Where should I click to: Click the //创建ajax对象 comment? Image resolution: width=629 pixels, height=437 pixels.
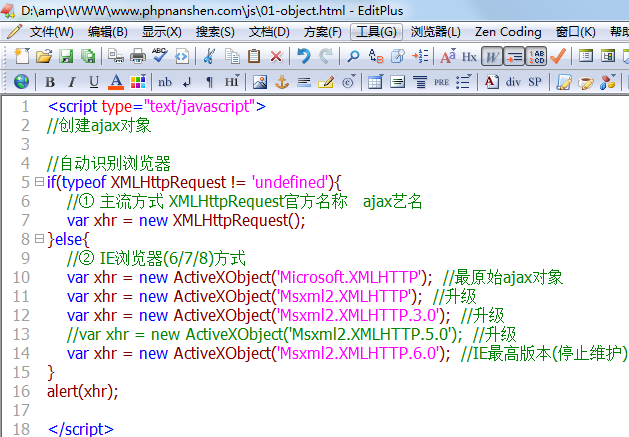click(99, 126)
